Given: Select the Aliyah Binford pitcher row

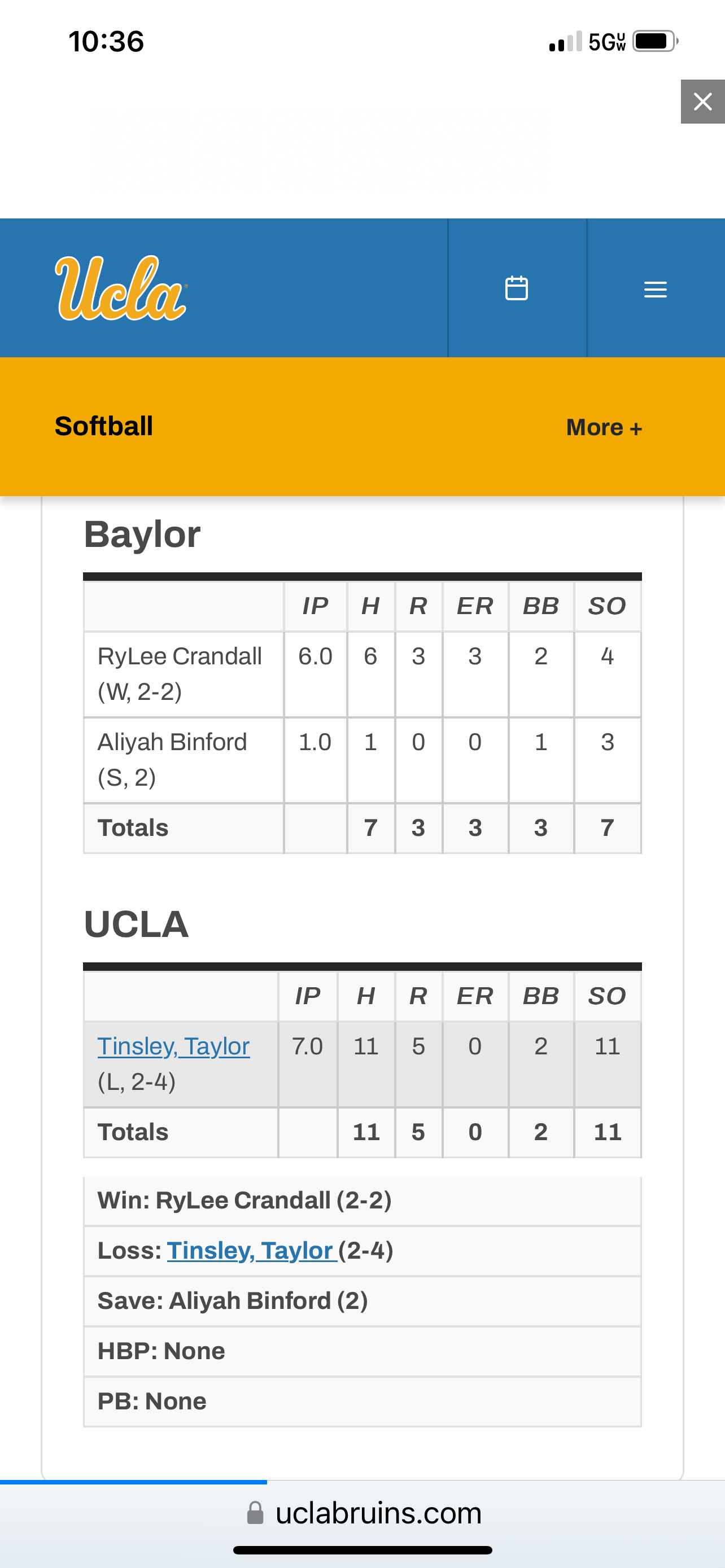Looking at the screenshot, I should tap(363, 760).
